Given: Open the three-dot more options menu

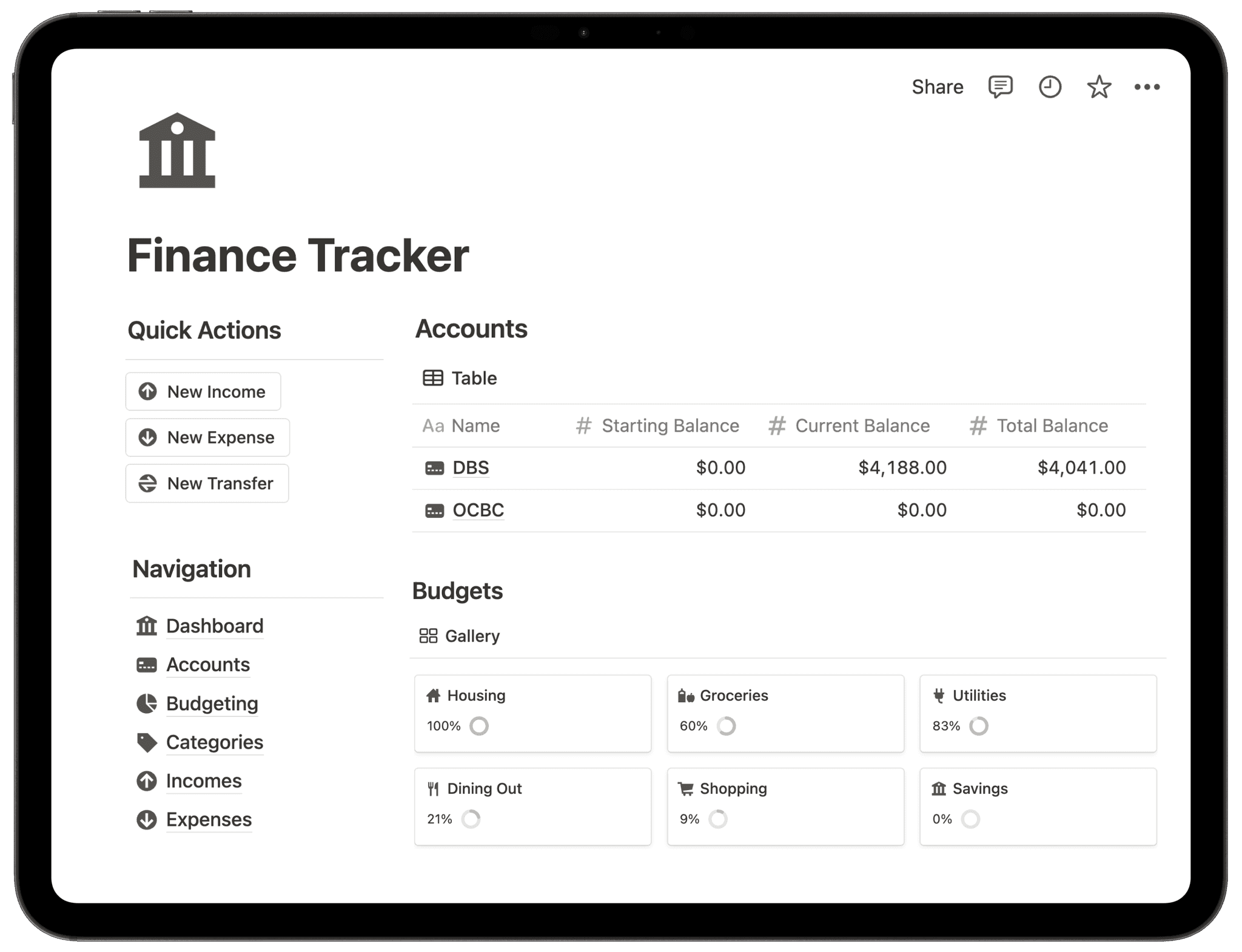Looking at the screenshot, I should [x=1147, y=87].
